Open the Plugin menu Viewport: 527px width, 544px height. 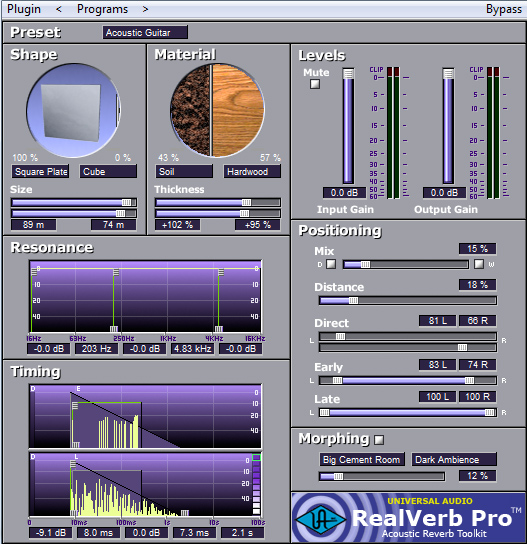click(24, 9)
